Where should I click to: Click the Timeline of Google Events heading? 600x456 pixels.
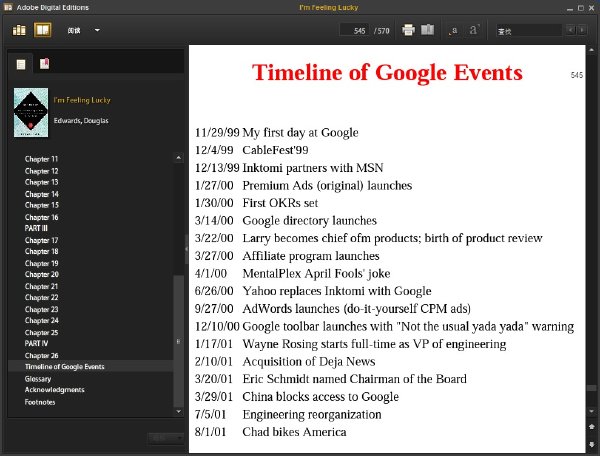click(387, 73)
